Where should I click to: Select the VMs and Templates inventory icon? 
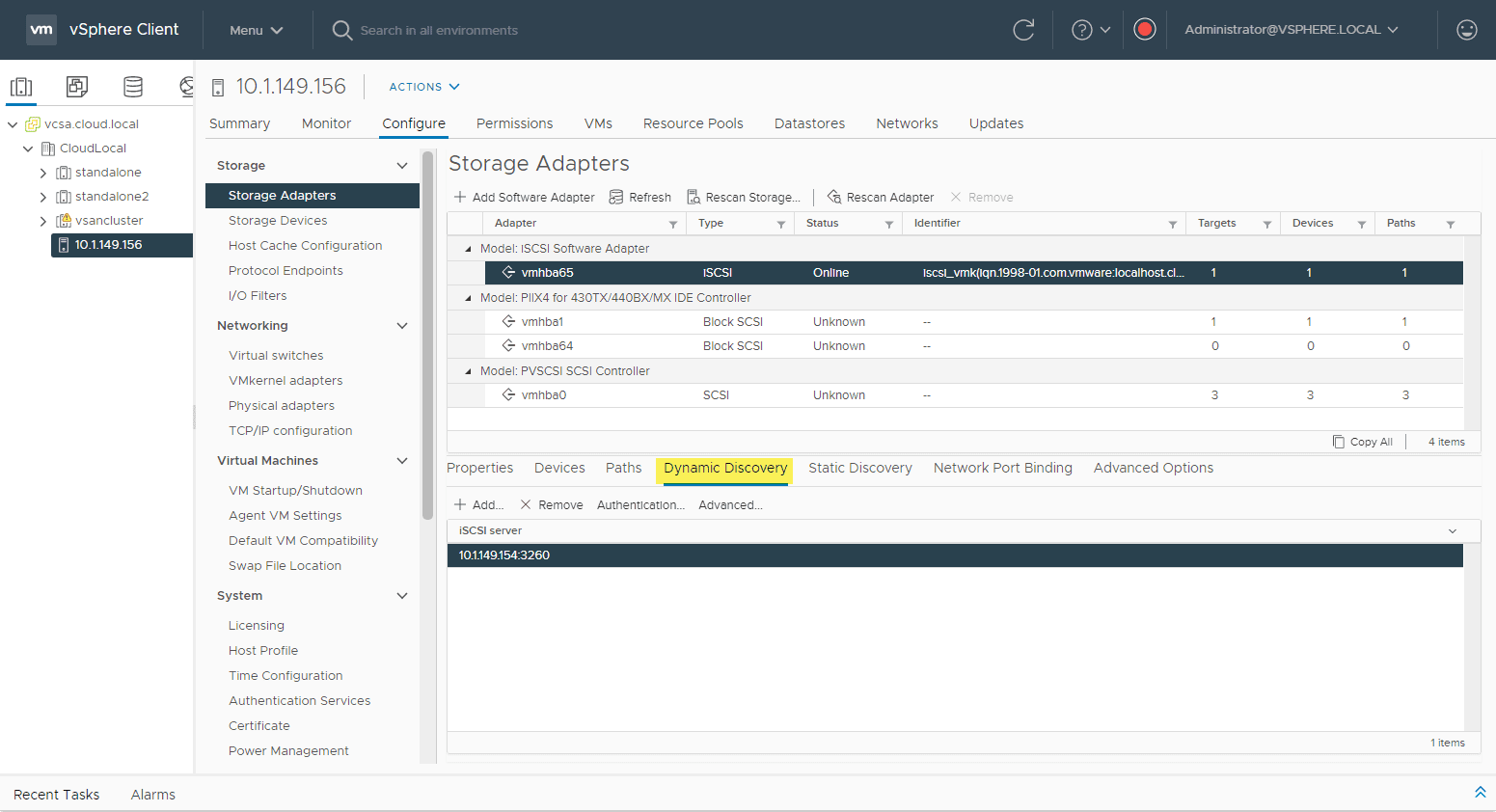pyautogui.click(x=76, y=87)
